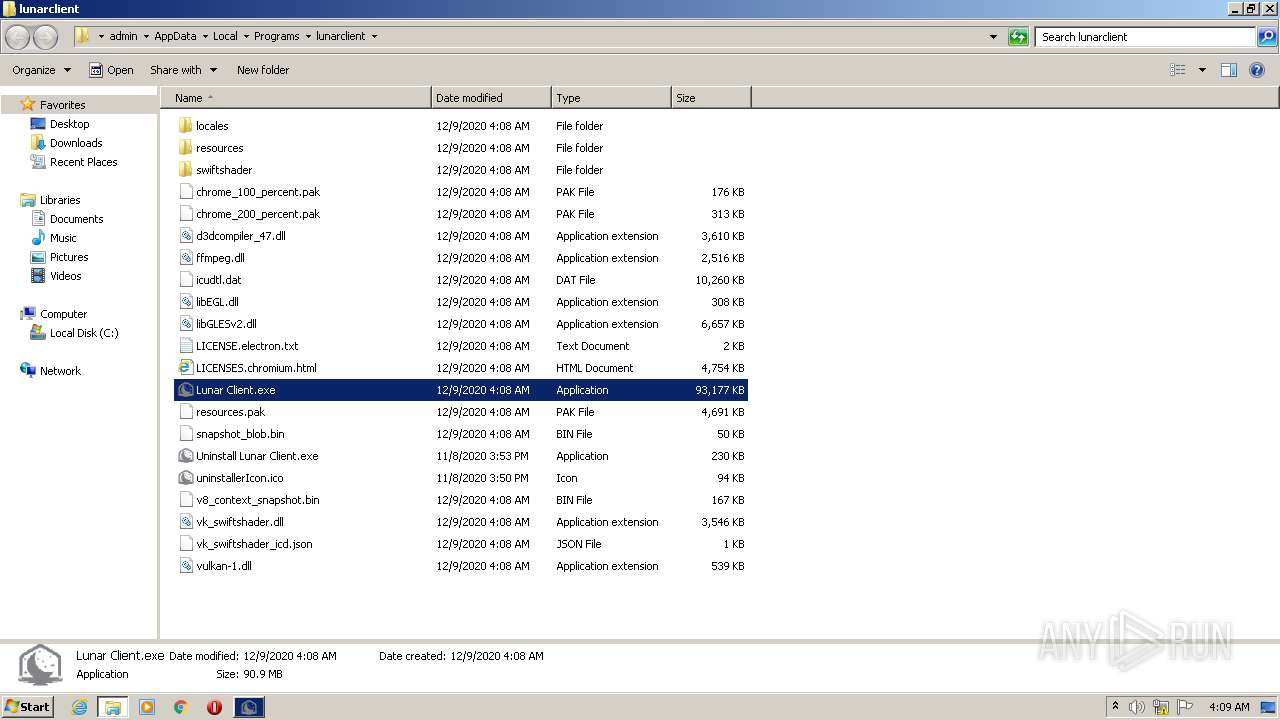Image resolution: width=1280 pixels, height=720 pixels.
Task: Open Pictures library in navigation pane
Action: [69, 257]
